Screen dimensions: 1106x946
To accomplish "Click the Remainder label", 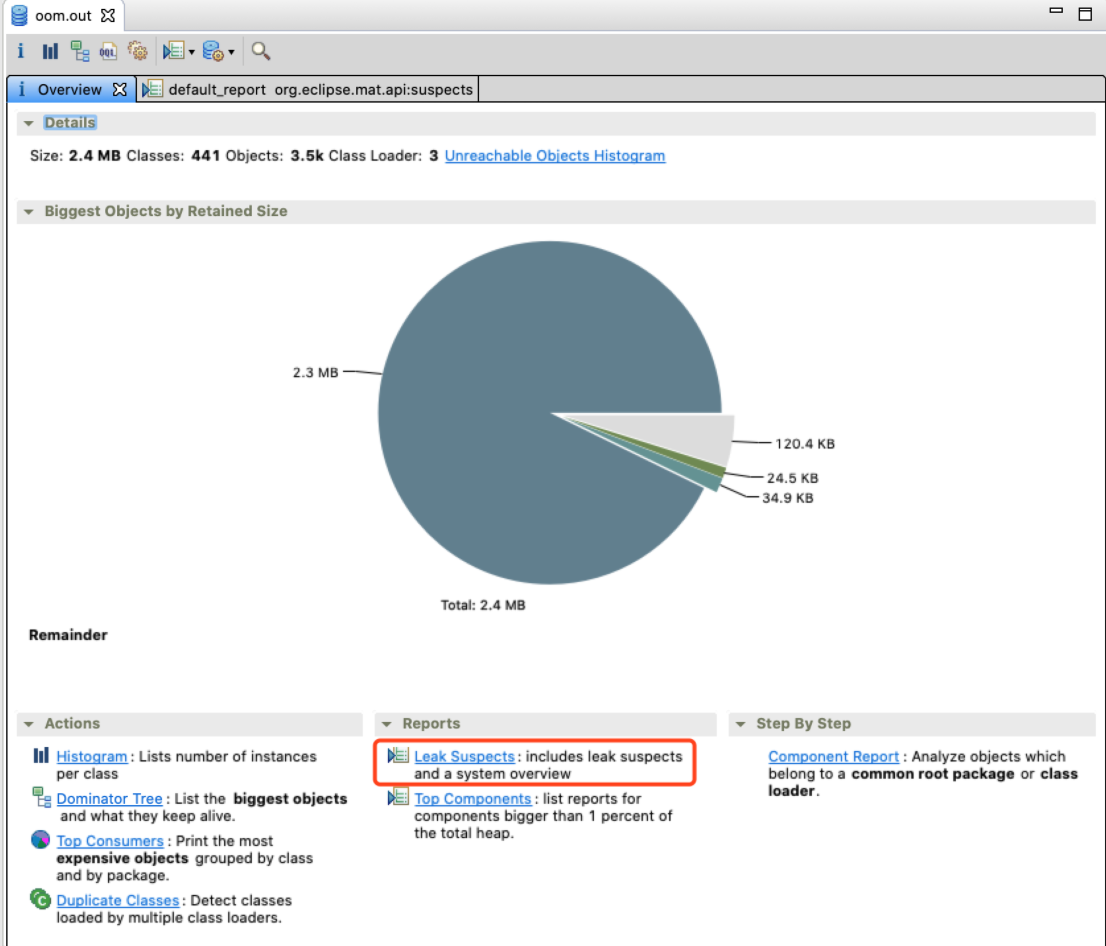I will (68, 635).
